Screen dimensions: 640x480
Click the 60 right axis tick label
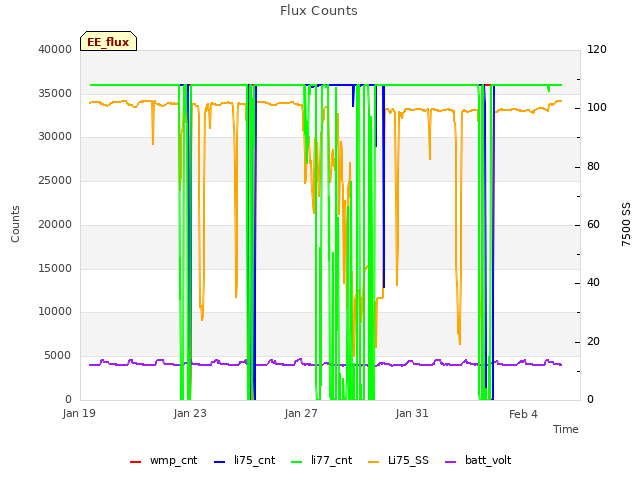point(593,224)
